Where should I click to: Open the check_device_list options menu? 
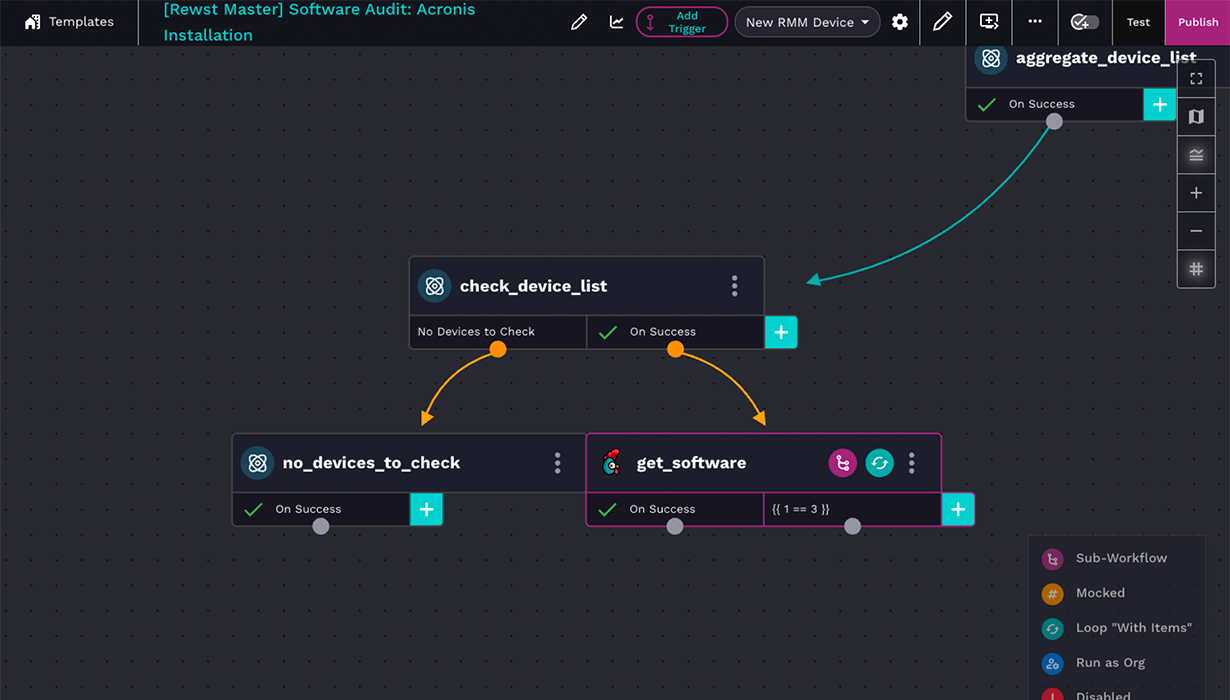coord(735,285)
